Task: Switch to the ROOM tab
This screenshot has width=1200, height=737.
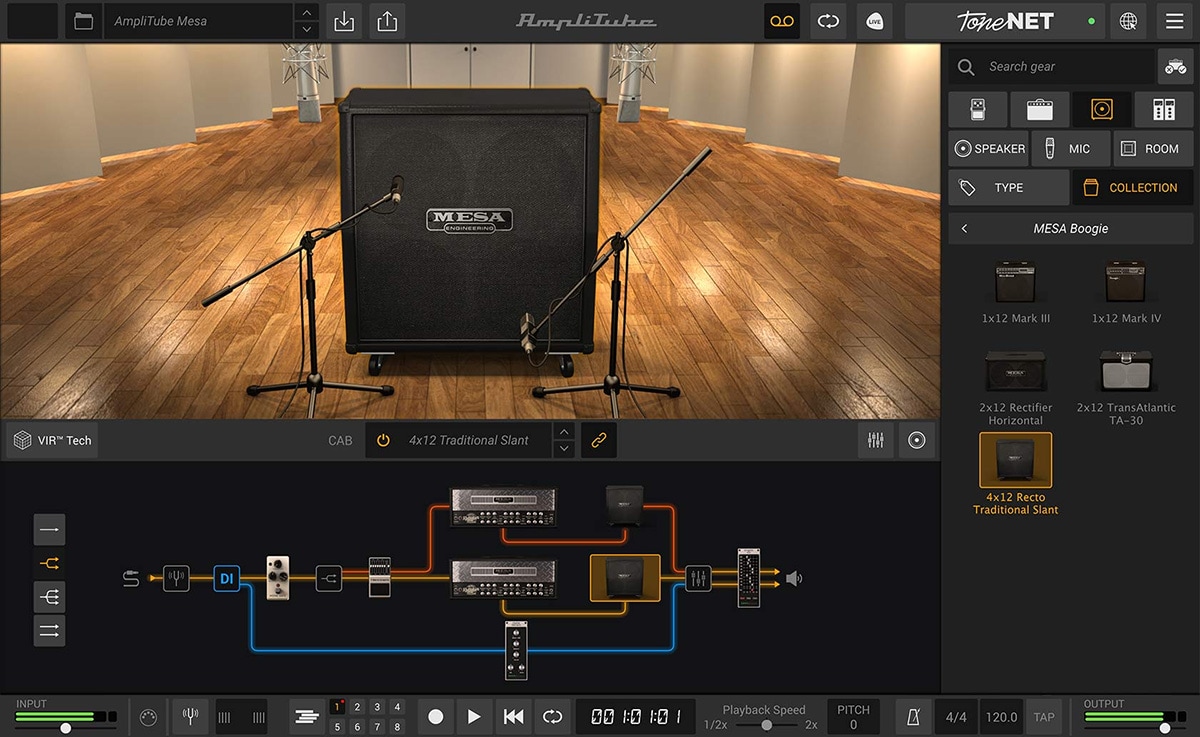Action: (1153, 148)
